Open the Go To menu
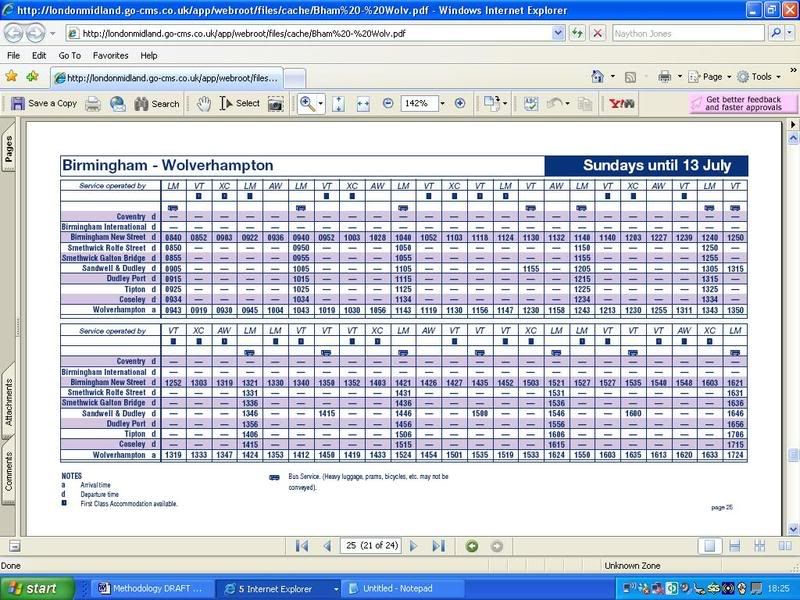The width and height of the screenshot is (800, 600). [69, 56]
